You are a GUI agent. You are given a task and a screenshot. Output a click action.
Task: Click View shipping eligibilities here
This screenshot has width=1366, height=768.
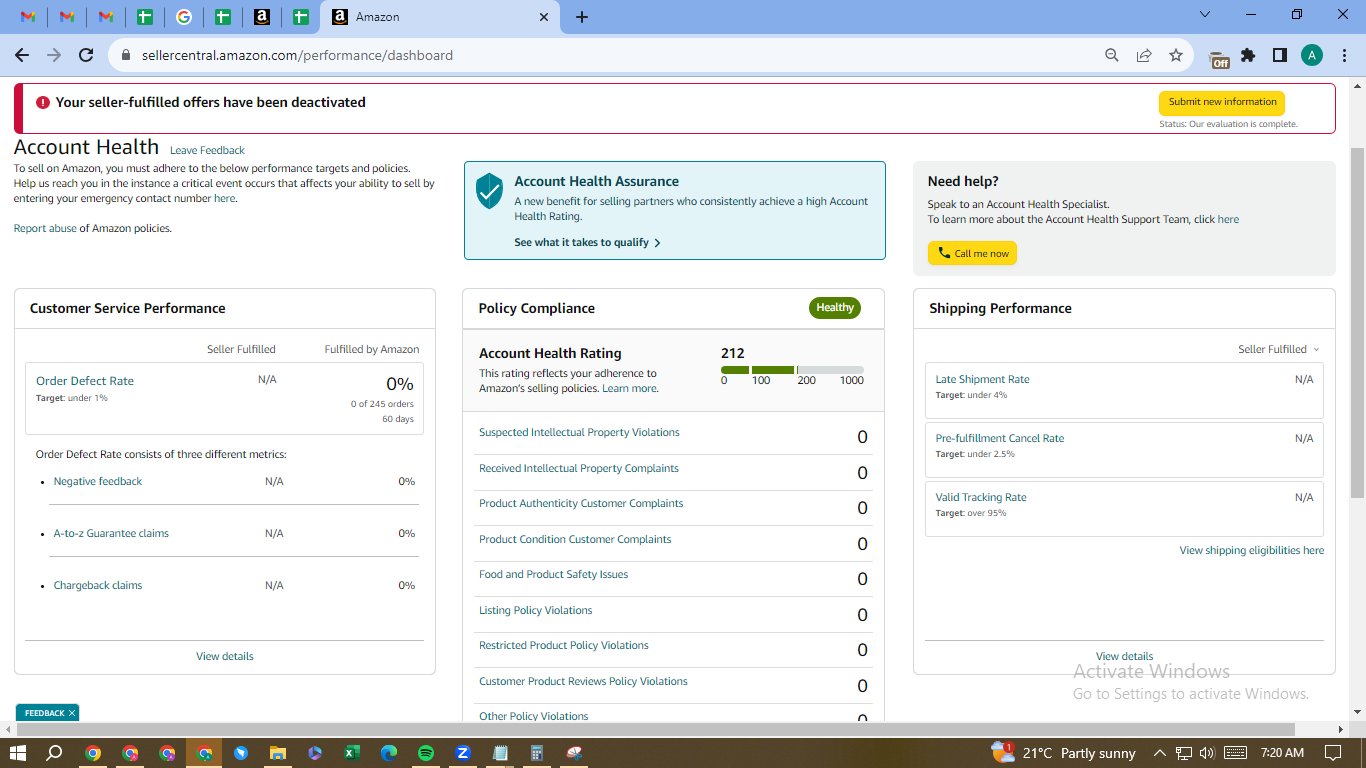click(1252, 550)
